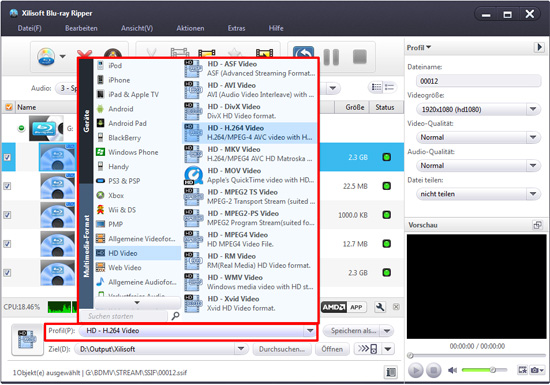Select HD - ASF Video format
The height and width of the screenshot is (385, 550).
[249, 69]
